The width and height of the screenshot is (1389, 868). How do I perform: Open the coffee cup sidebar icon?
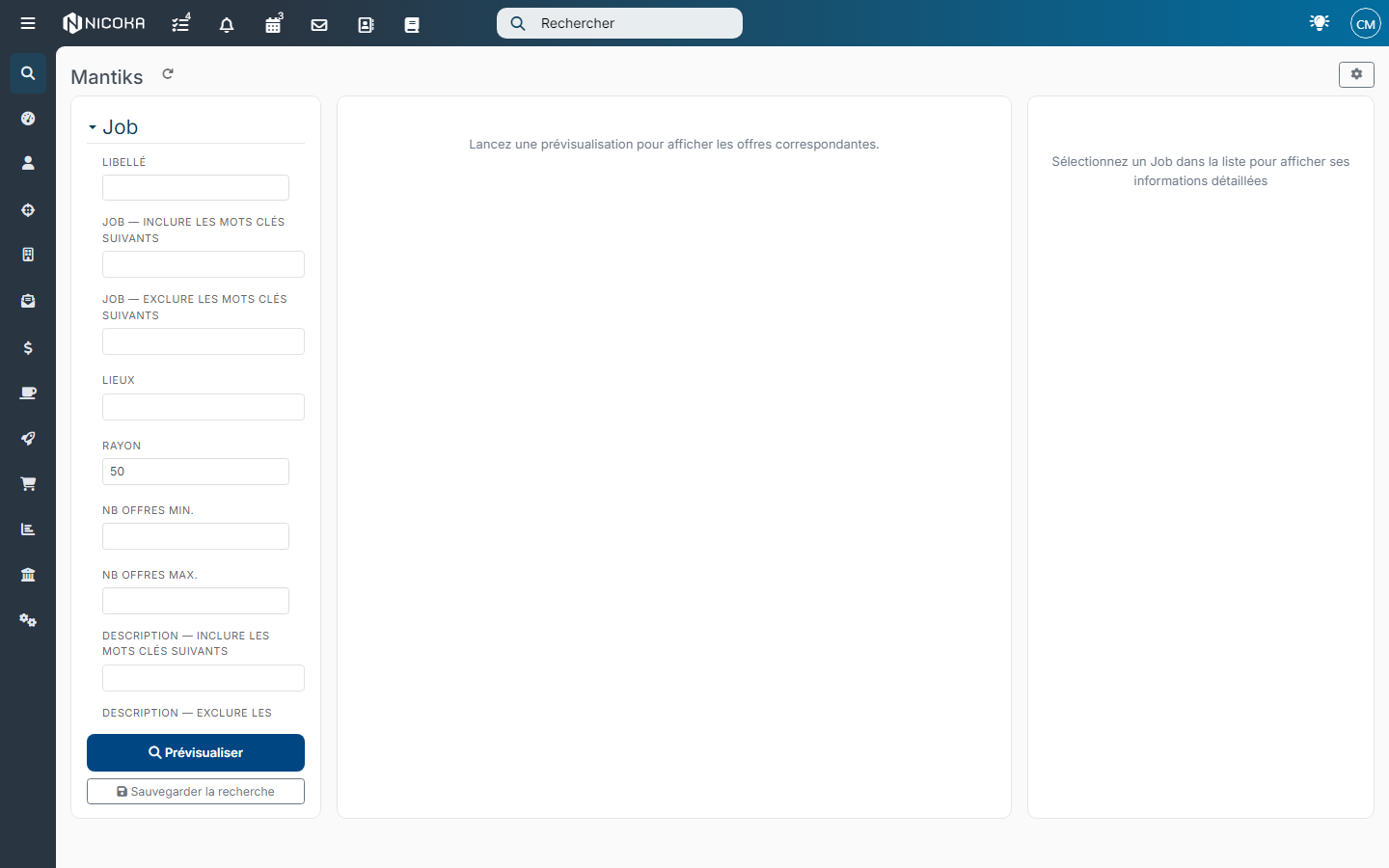coord(28,393)
